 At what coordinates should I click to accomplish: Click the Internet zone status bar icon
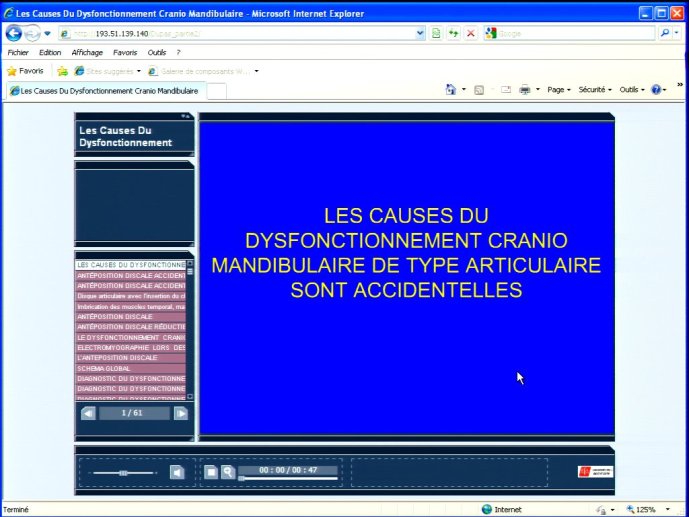coord(486,509)
